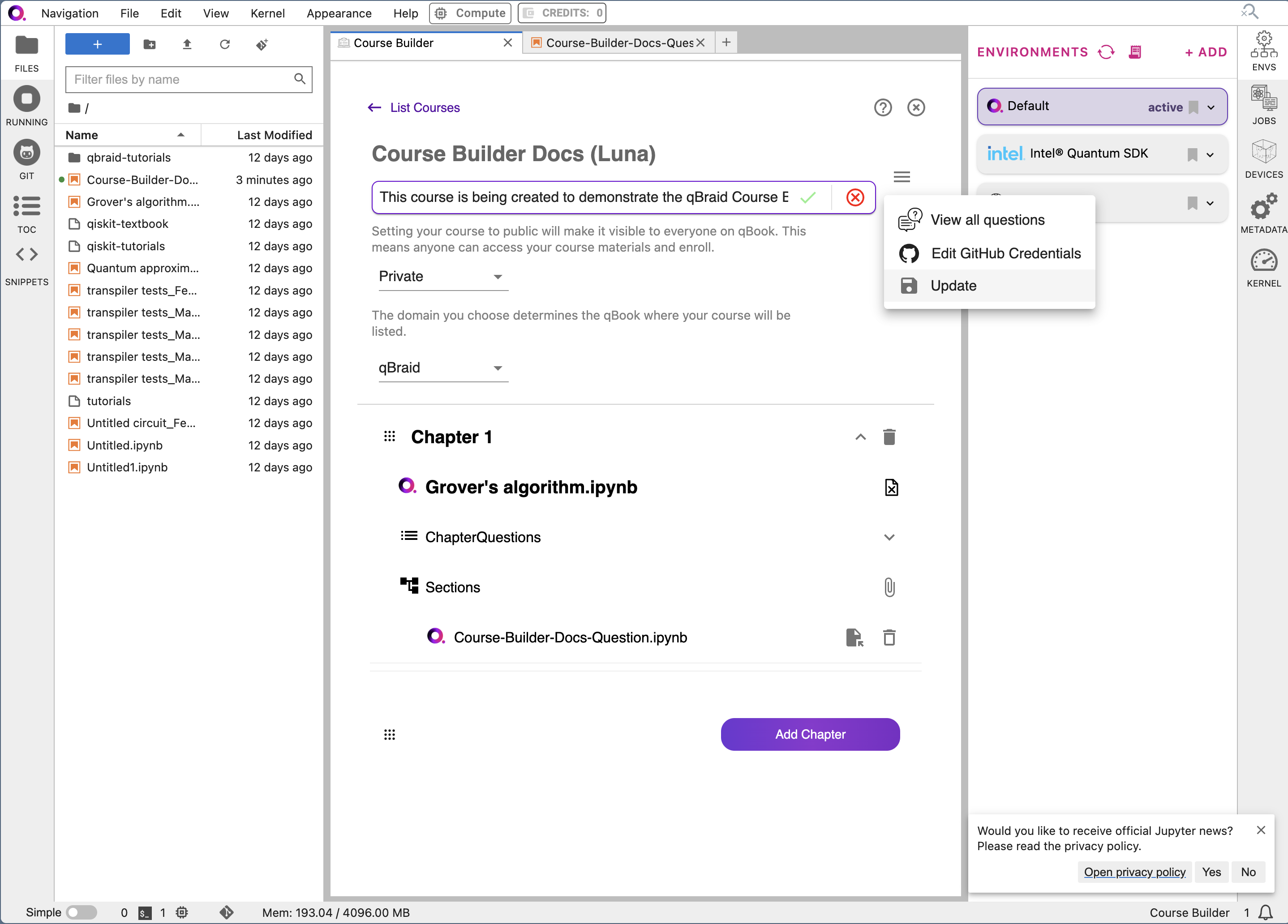The image size is (1288, 924).
Task: Open the notifications bell icon
Action: (x=1266, y=913)
